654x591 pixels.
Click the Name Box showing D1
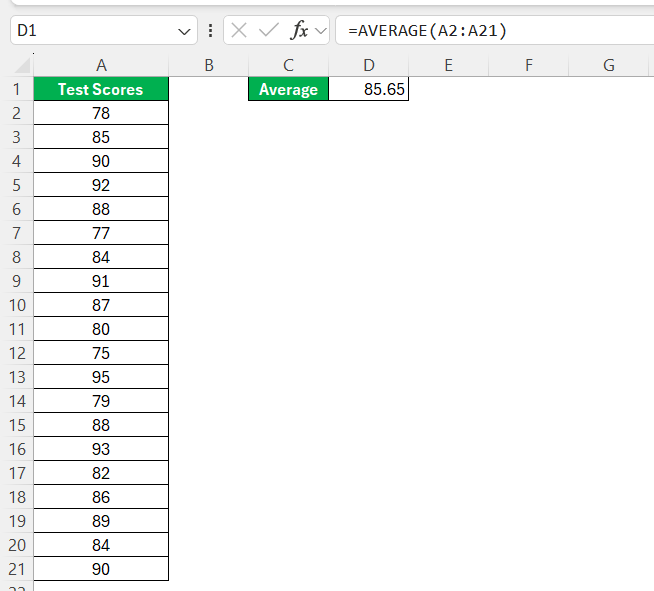[103, 30]
